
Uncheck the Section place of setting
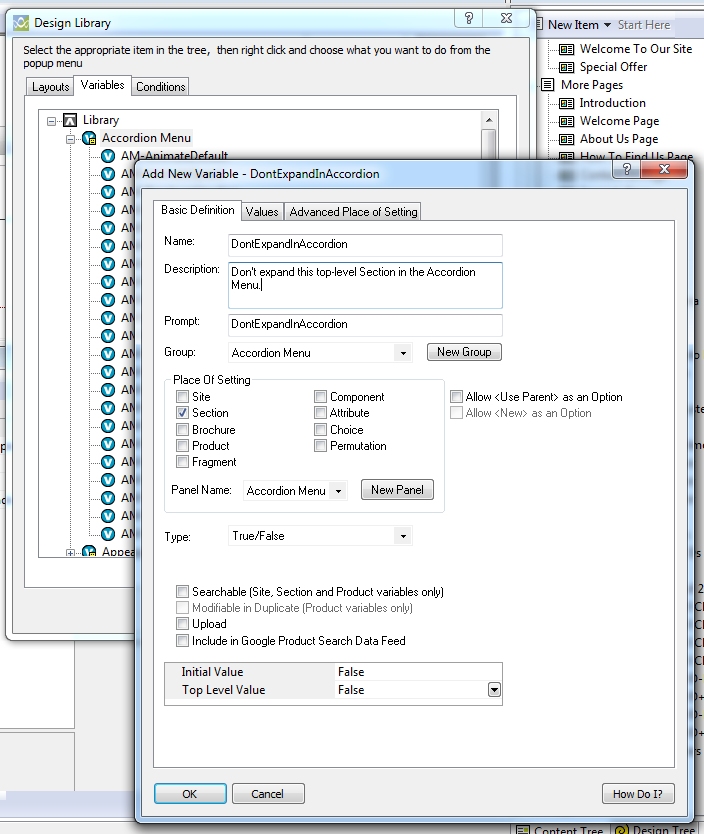183,413
